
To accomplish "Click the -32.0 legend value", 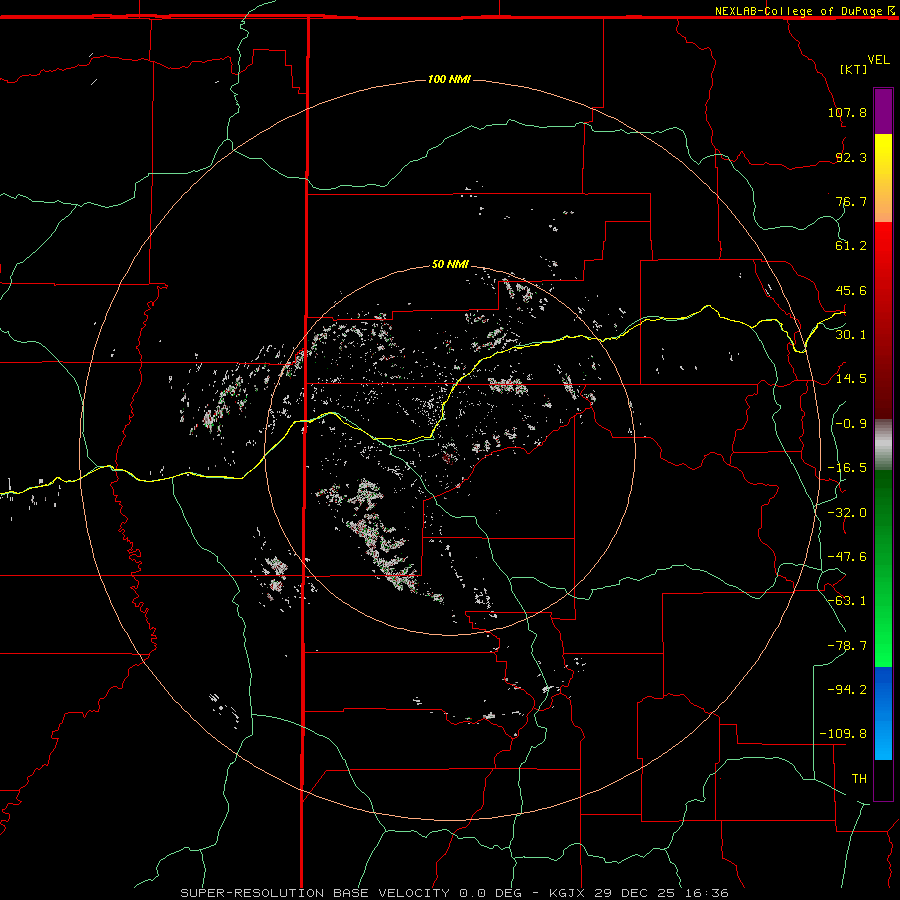I will [x=847, y=512].
